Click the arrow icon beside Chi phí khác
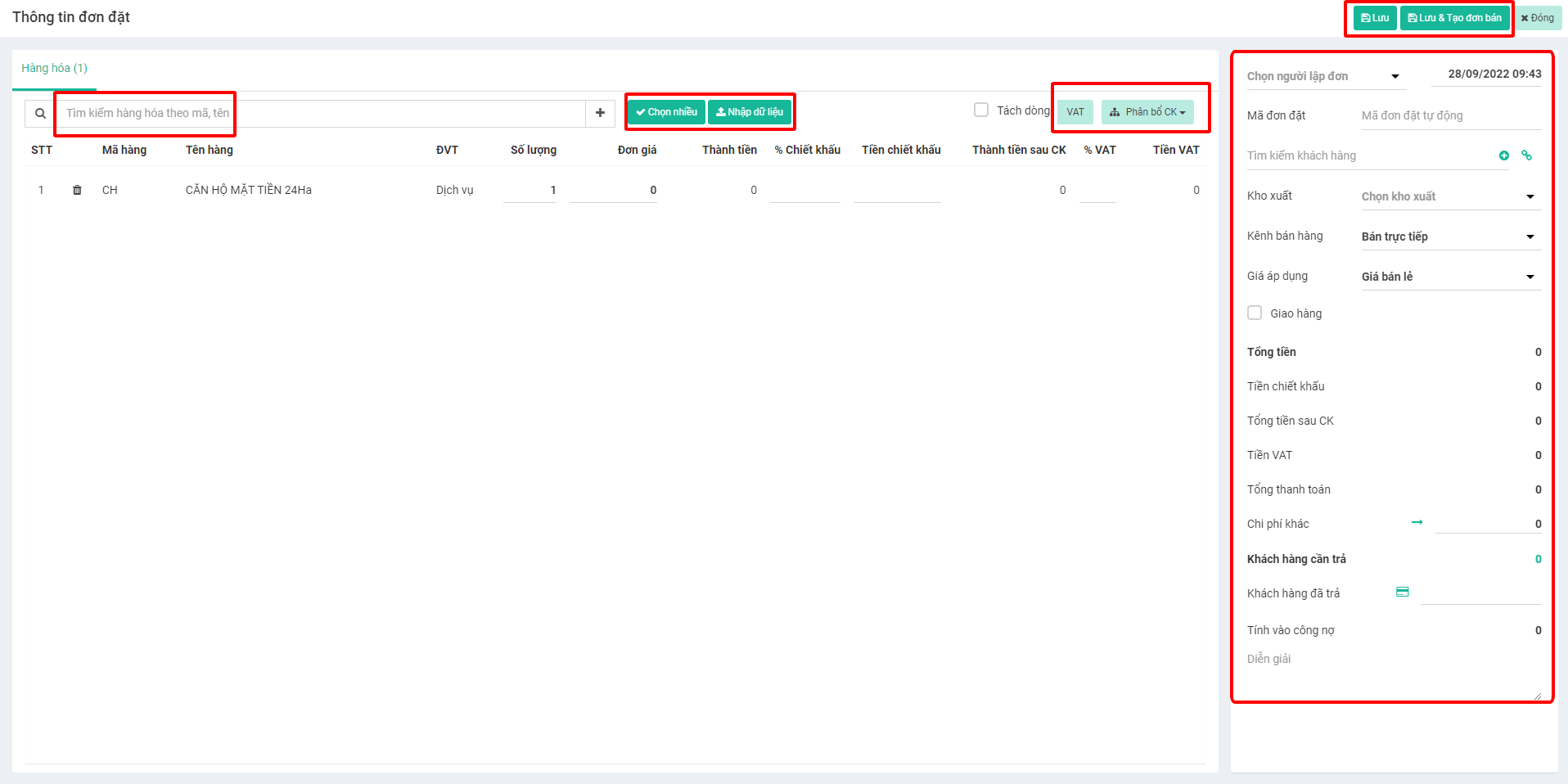1568x784 pixels. tap(1417, 522)
